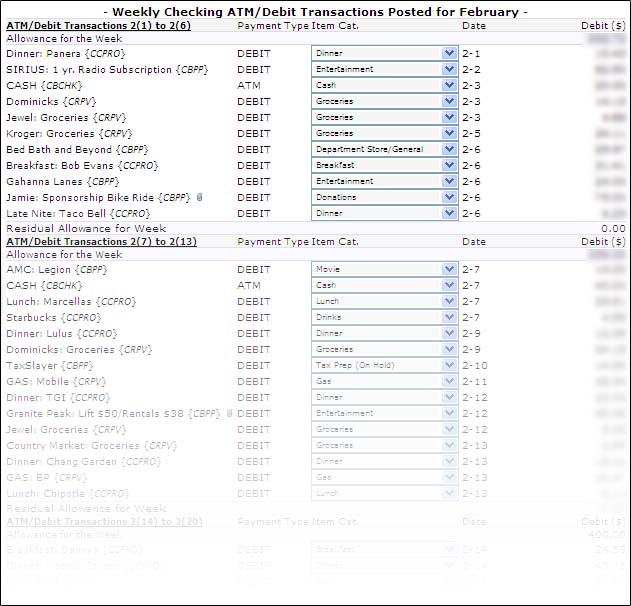Open the category dropdown for Dinner: Panera
Viewport: 631px width, 606px height.
[384, 53]
